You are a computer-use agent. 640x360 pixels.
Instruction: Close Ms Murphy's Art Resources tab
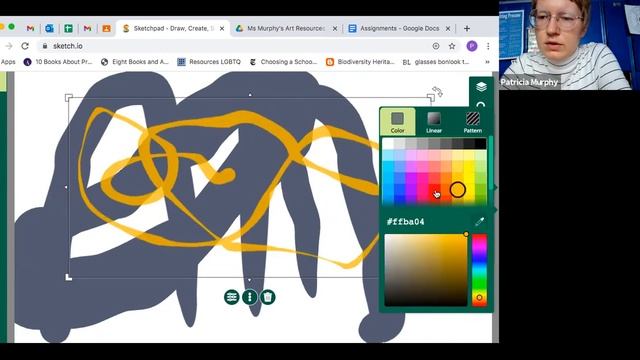tap(335, 29)
